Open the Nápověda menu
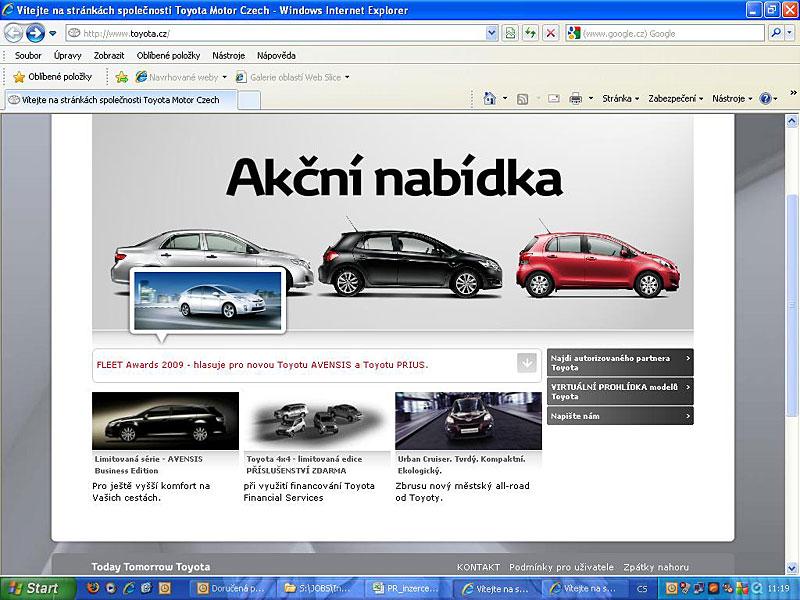This screenshot has width=800, height=600. [276, 56]
